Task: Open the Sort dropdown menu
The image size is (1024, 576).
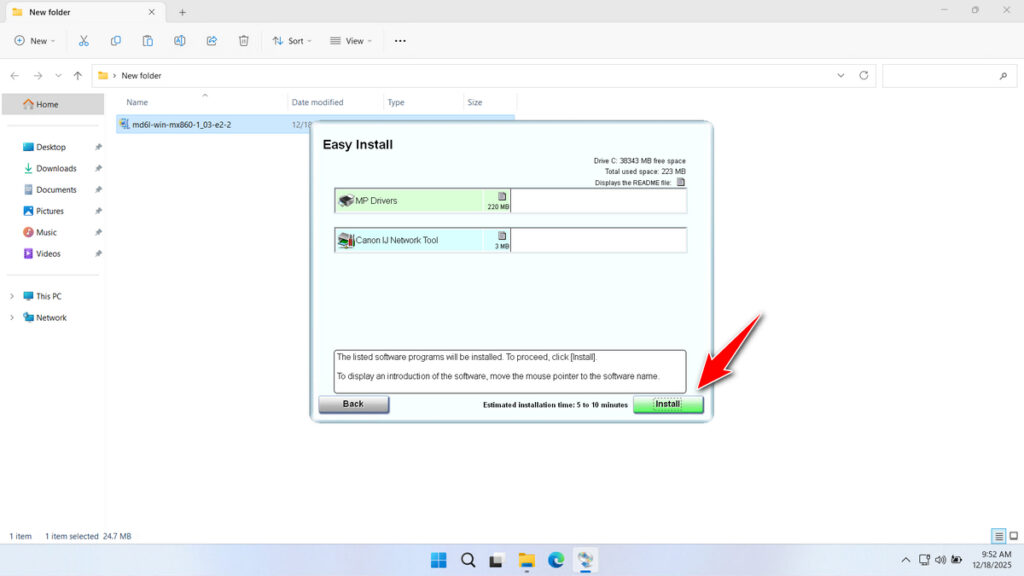Action: 292,41
